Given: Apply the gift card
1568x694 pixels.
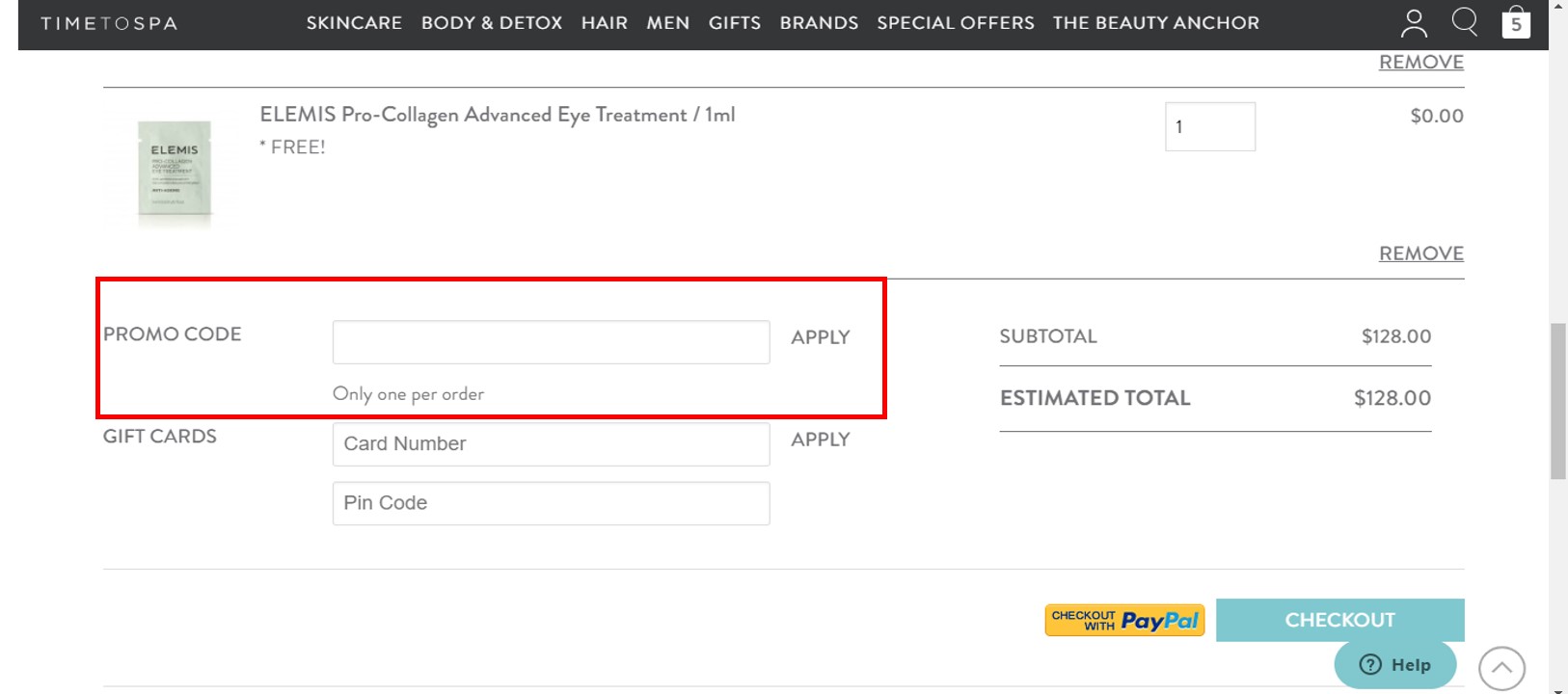Looking at the screenshot, I should pos(821,440).
